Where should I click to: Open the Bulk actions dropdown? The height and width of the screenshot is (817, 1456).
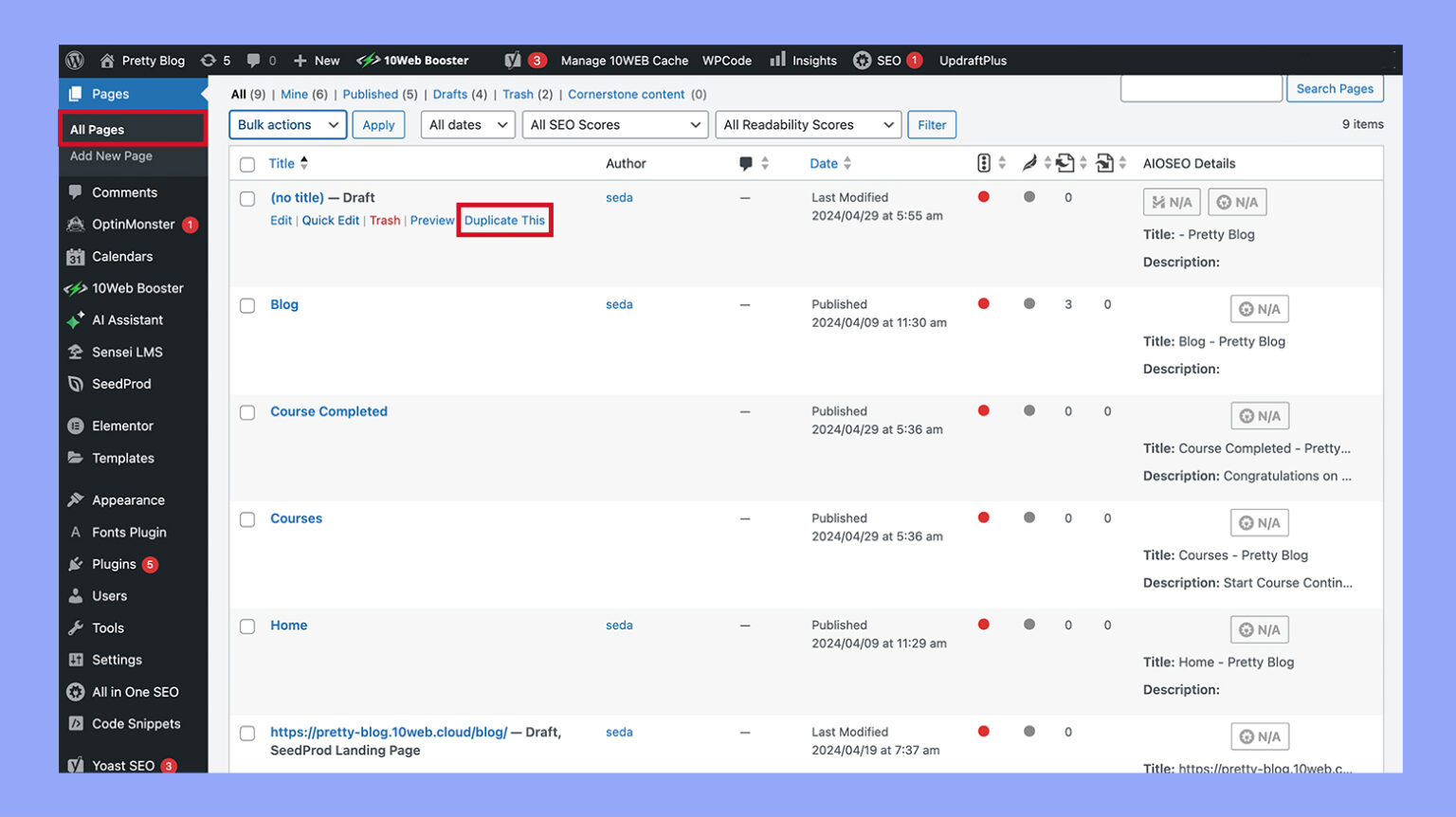tap(287, 124)
